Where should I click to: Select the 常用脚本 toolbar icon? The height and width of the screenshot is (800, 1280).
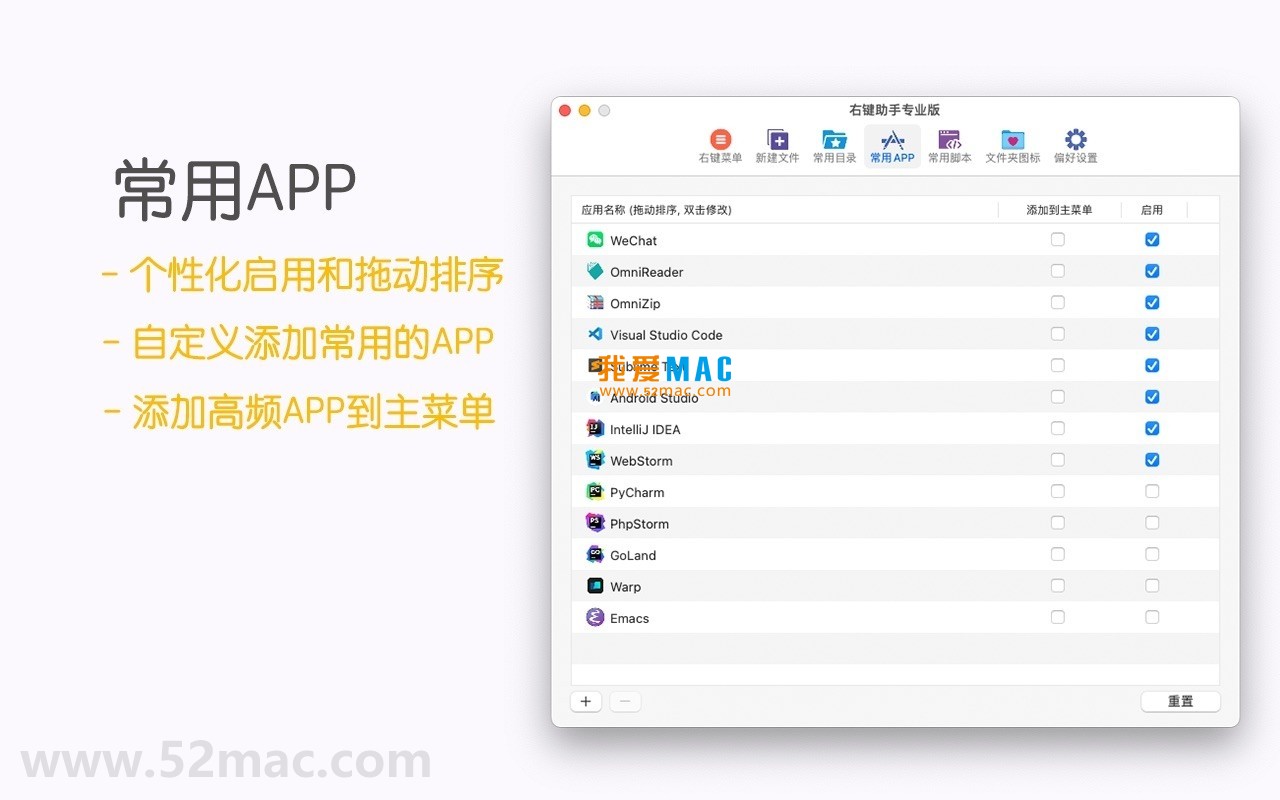pyautogui.click(x=949, y=146)
